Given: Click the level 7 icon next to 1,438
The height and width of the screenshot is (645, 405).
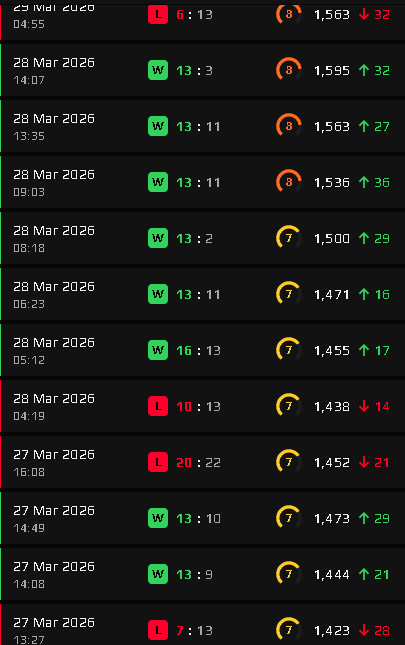Looking at the screenshot, I should pos(289,406).
